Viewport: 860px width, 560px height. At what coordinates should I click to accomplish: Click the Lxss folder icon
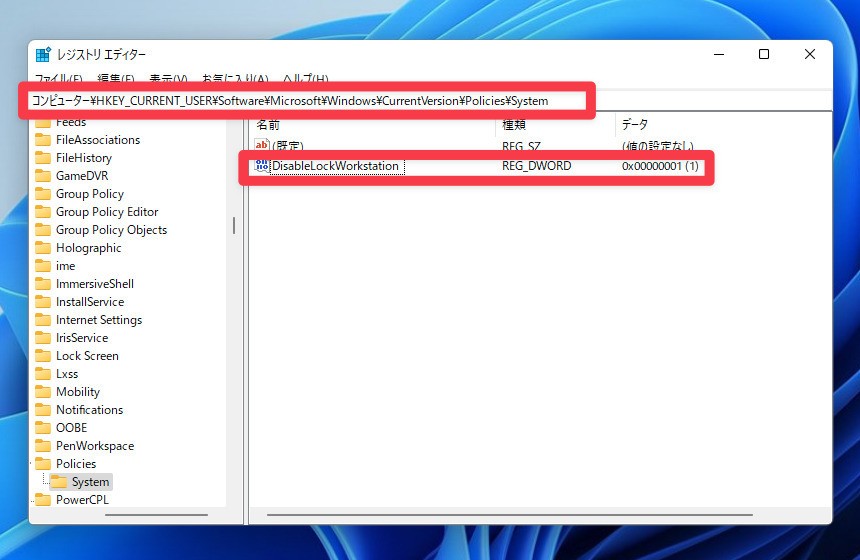coord(43,374)
